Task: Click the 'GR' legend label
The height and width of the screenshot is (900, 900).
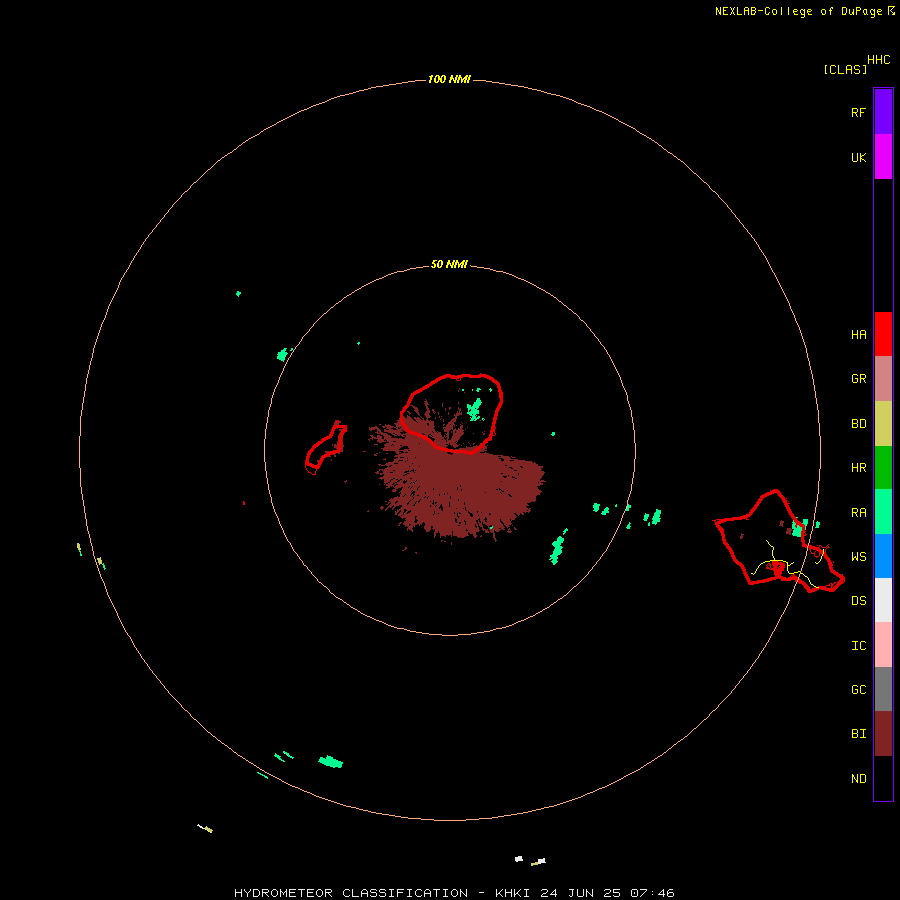Action: 858,379
